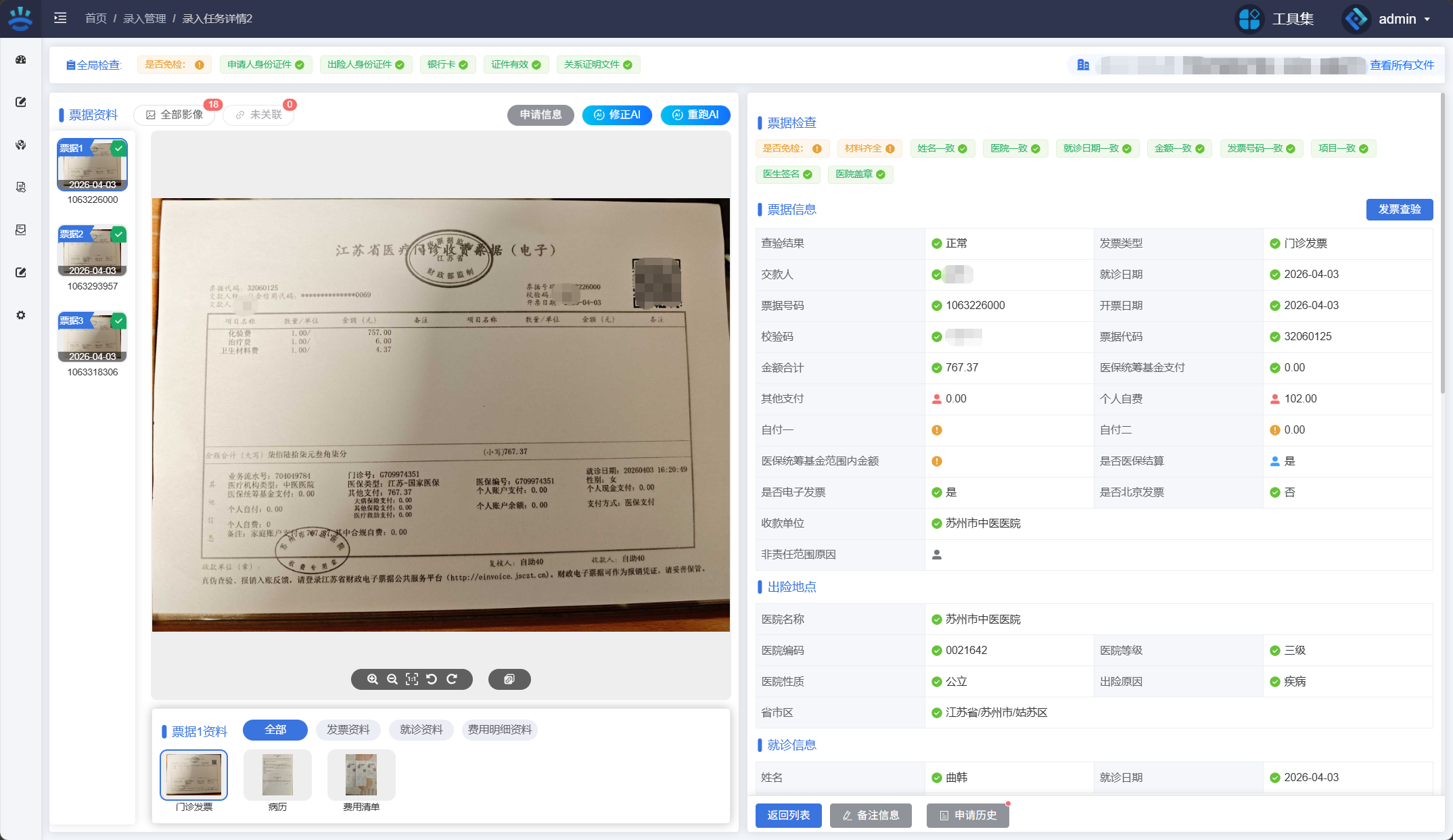Click the red person icon beside 其他支付 0.00
1453x840 pixels.
point(937,399)
